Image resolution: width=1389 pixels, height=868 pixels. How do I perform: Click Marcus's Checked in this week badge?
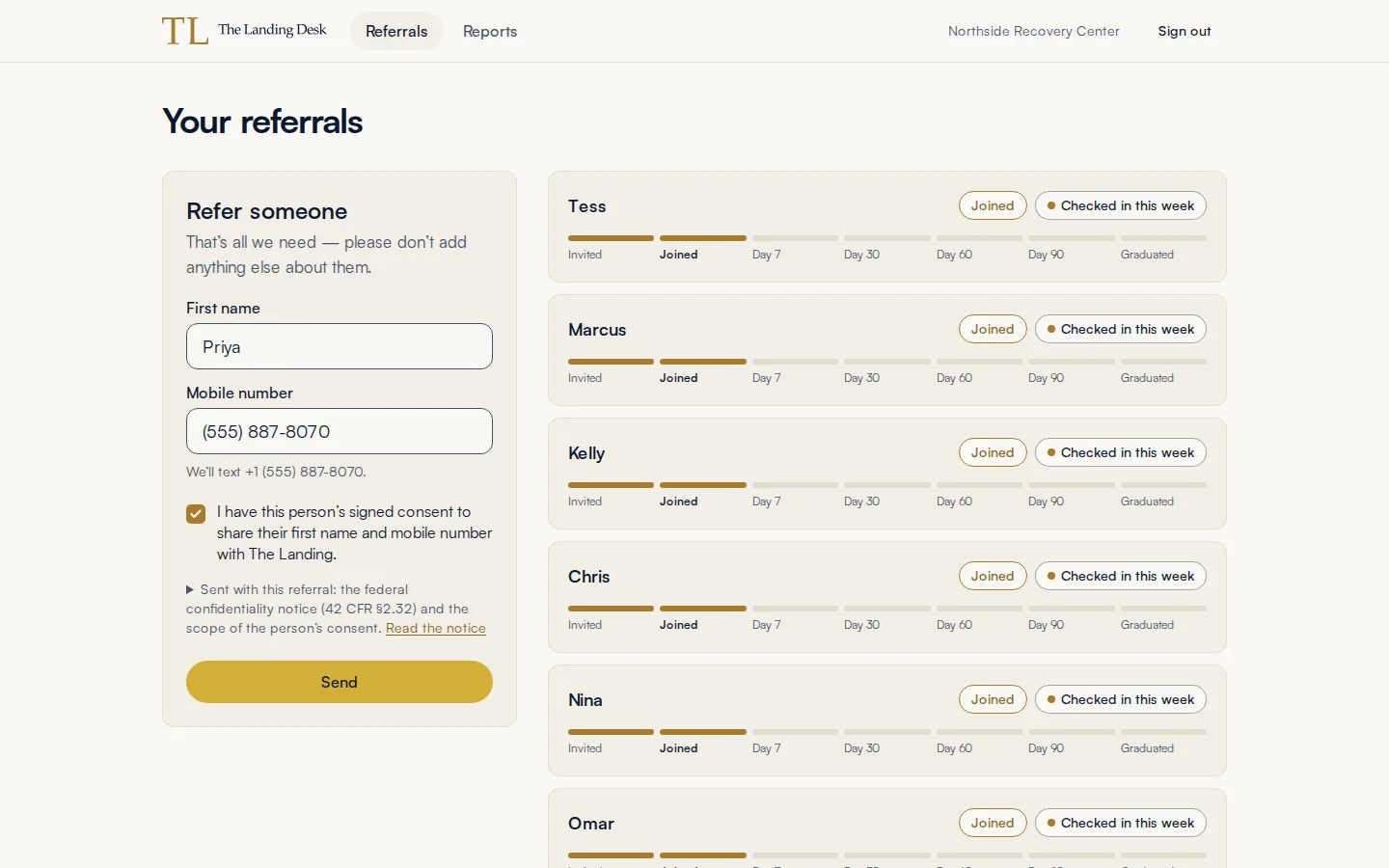(1121, 329)
